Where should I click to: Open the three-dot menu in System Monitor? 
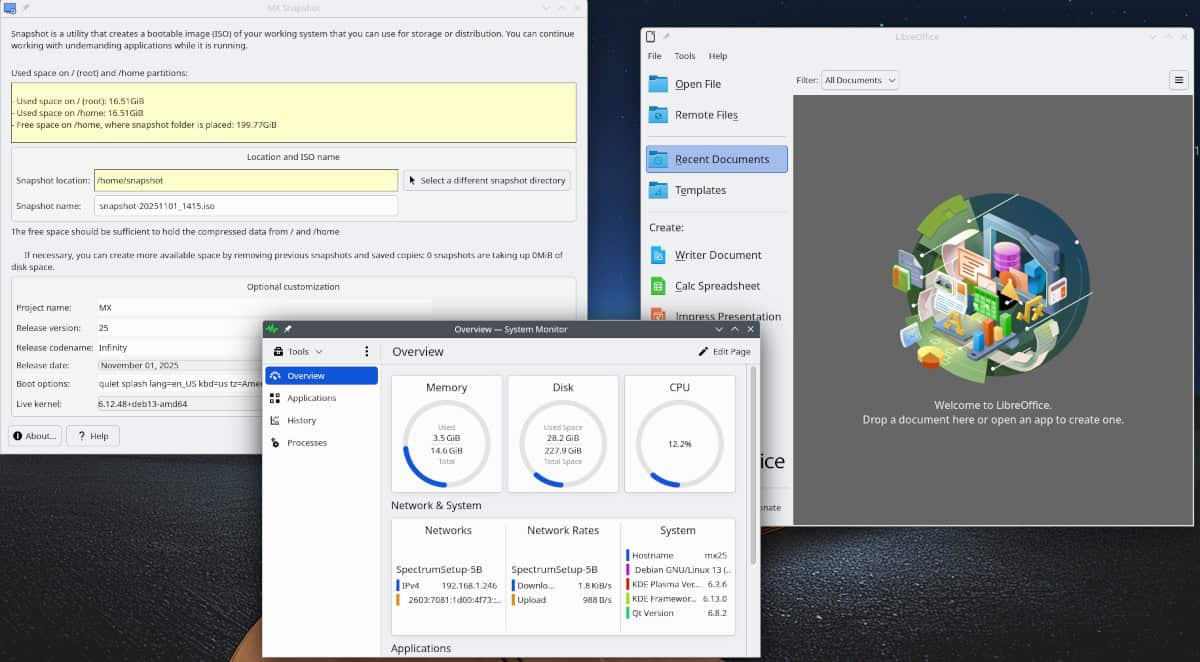367,352
